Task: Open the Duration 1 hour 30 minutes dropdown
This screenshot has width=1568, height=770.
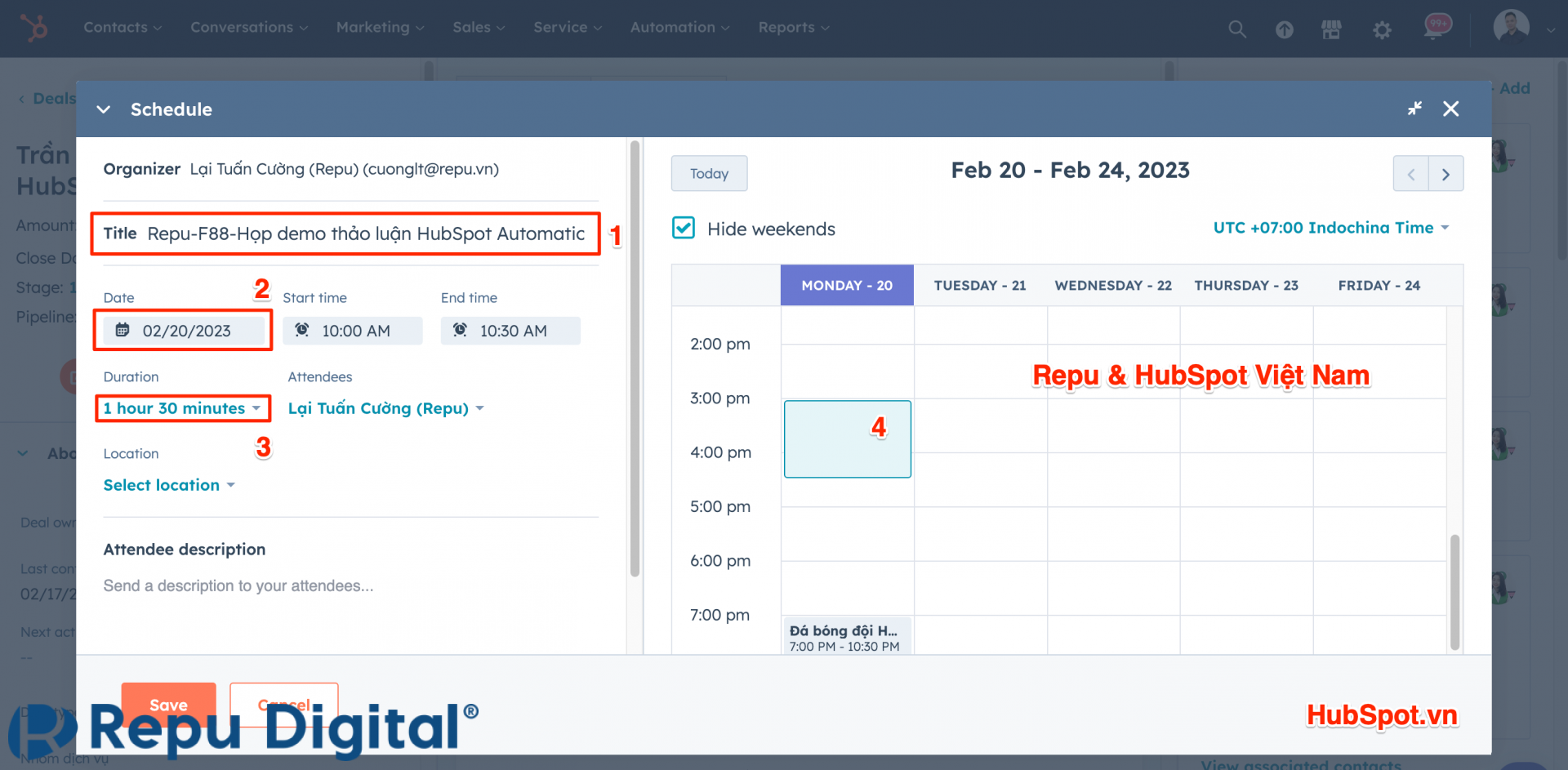Action: (x=182, y=408)
